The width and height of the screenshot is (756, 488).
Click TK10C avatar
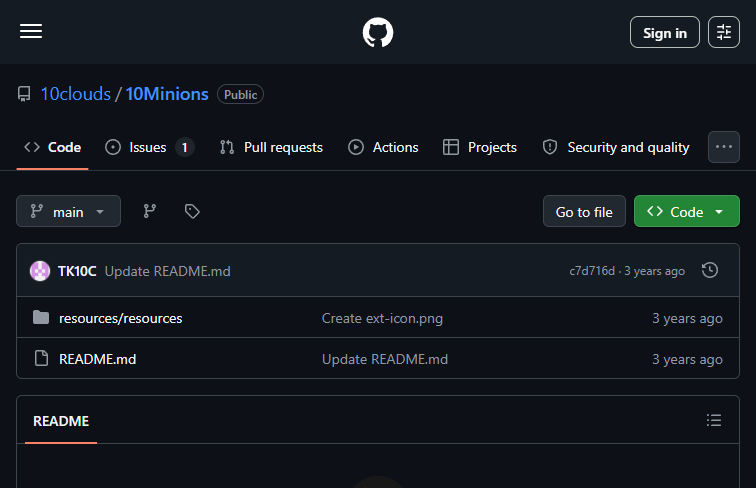point(40,271)
